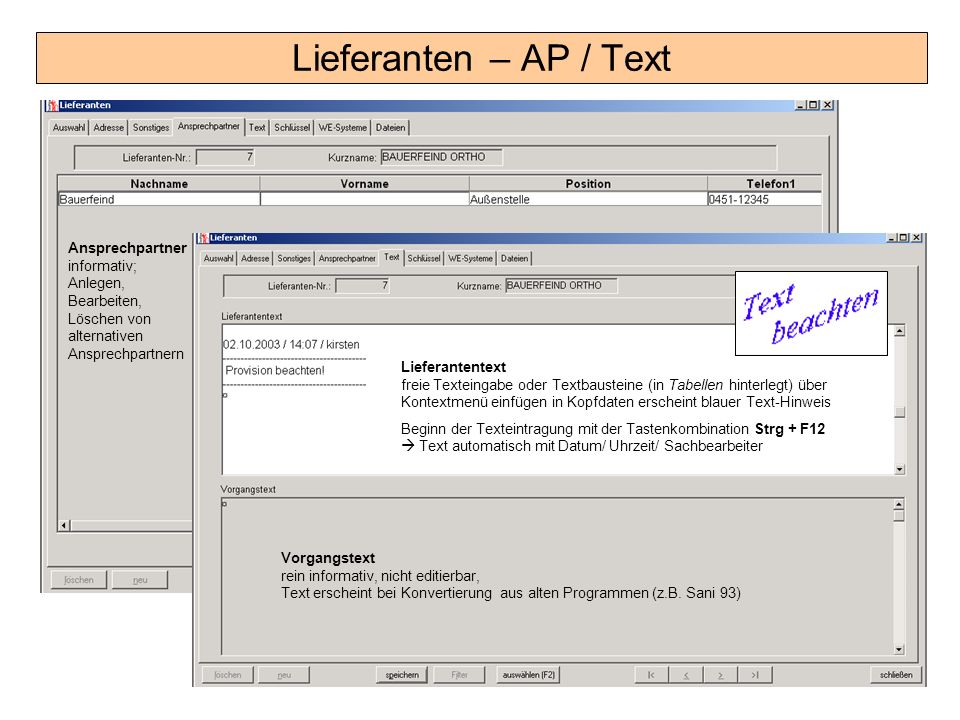Jump to last record with the >| button

pos(756,675)
